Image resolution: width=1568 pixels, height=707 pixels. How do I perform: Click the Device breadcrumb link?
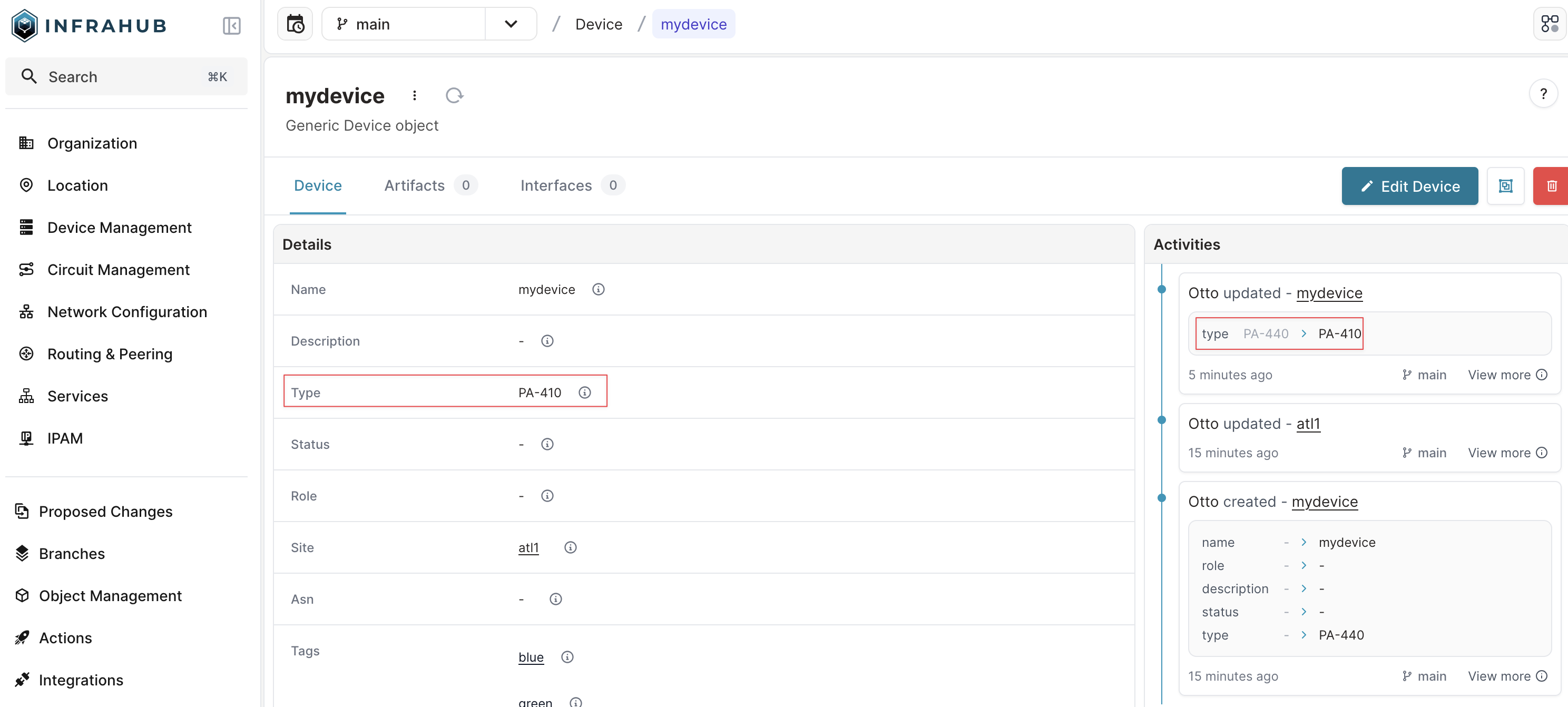(x=599, y=24)
